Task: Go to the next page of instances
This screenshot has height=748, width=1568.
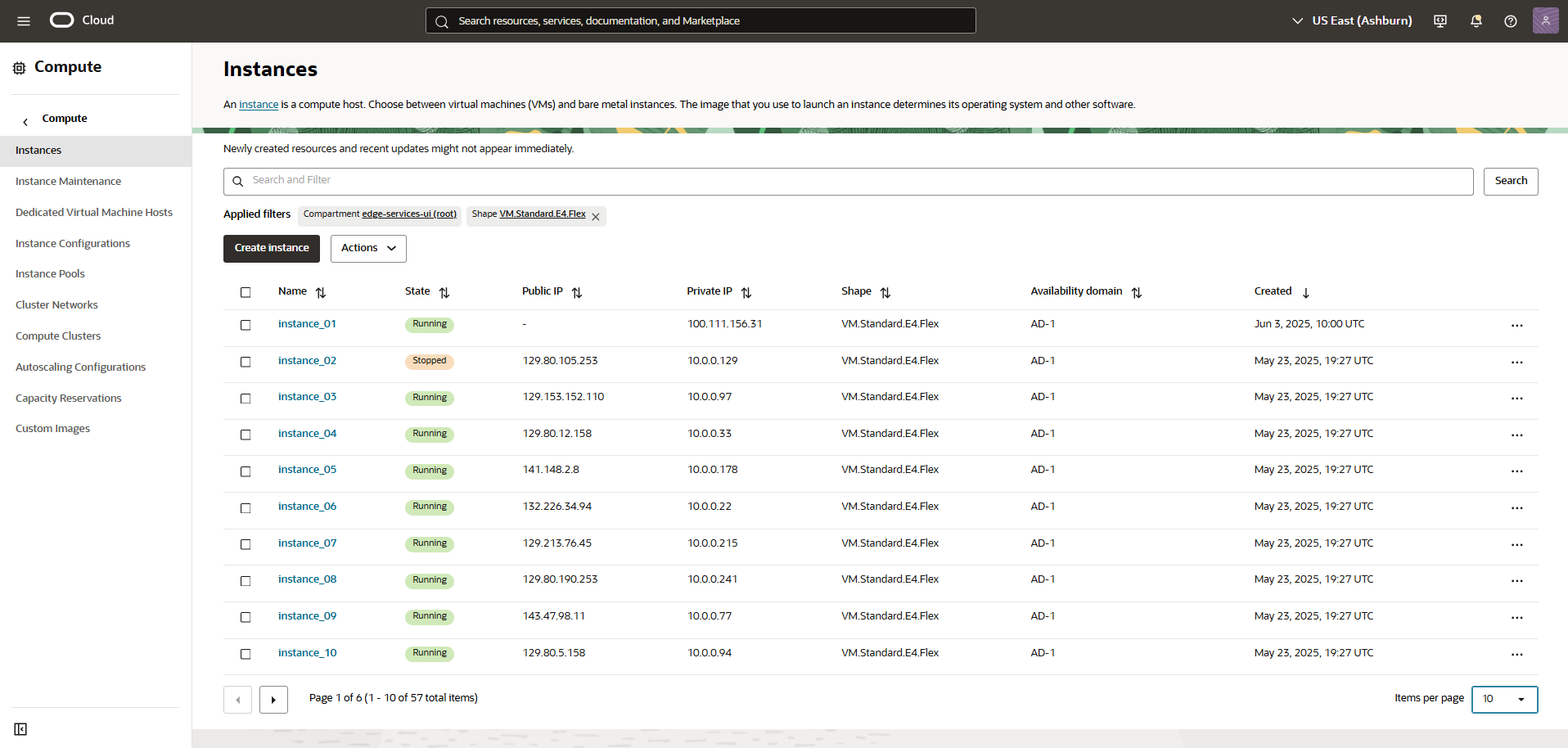Action: (x=273, y=700)
